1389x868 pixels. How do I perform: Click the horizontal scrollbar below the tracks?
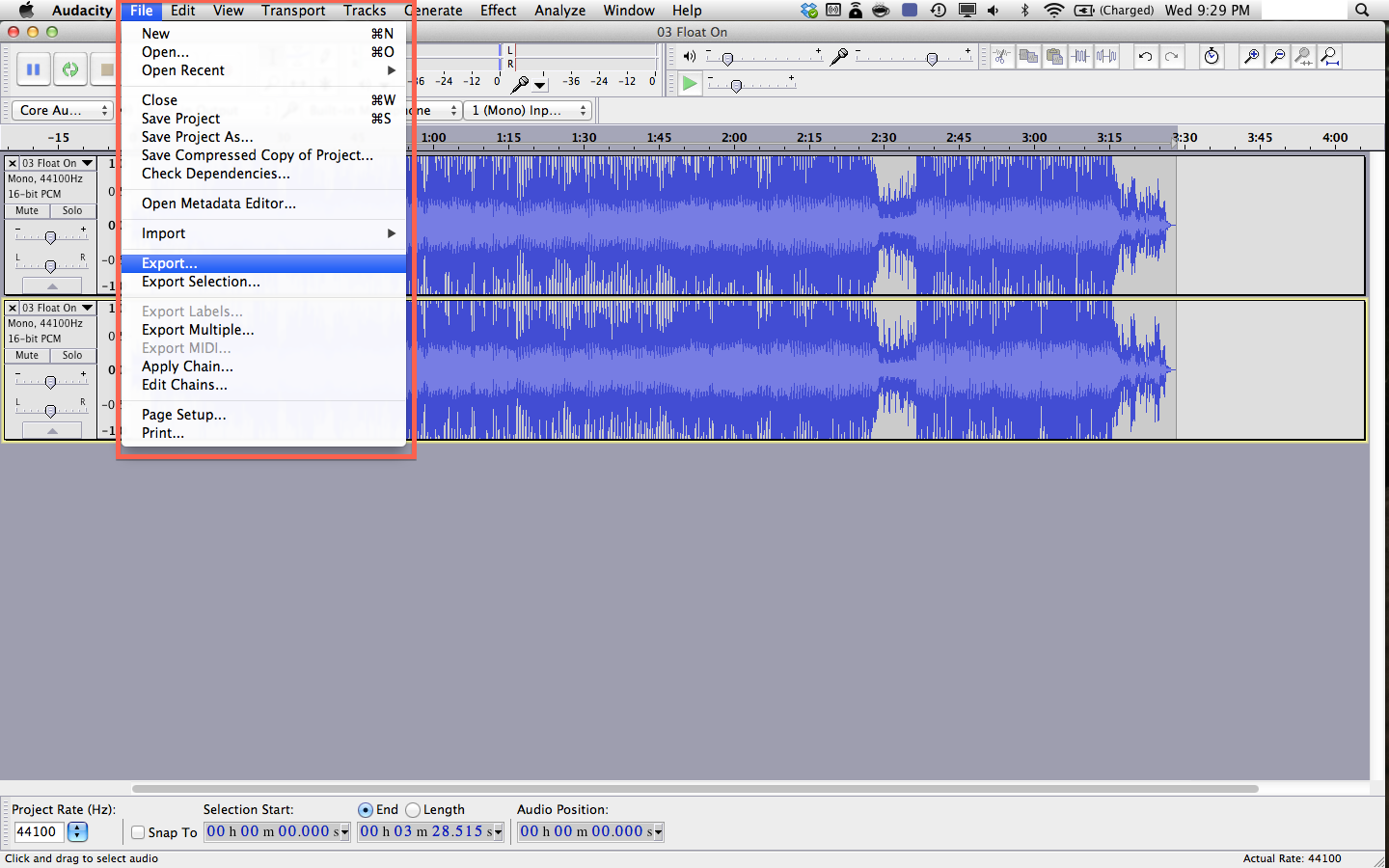694,788
